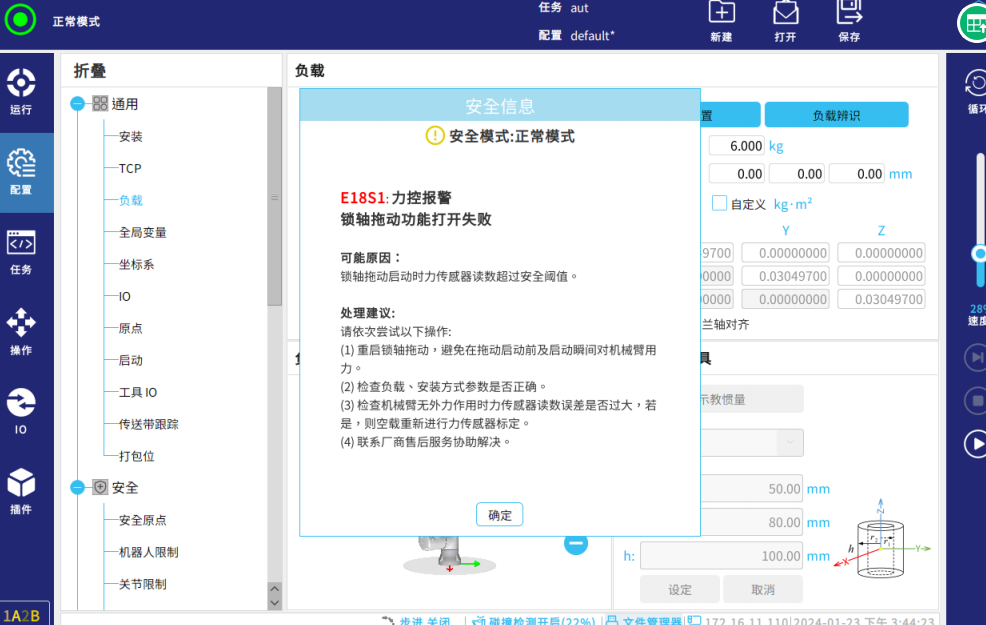Click 确定 to dismiss safety dialog

pyautogui.click(x=499, y=515)
